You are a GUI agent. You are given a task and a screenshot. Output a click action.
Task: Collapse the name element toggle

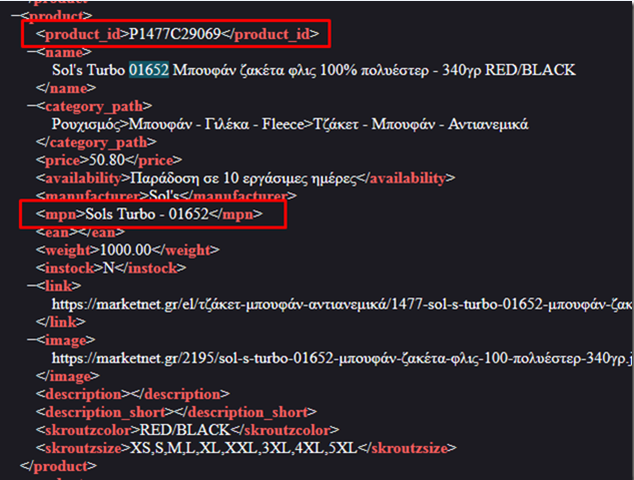click(32, 52)
